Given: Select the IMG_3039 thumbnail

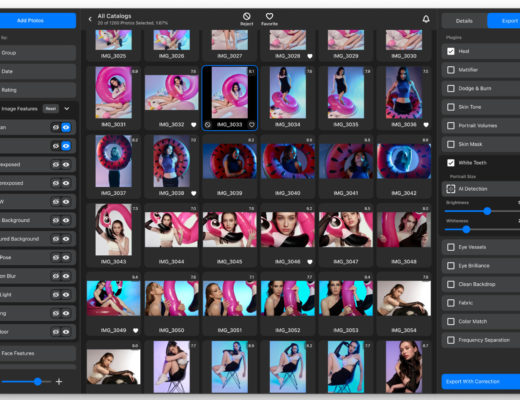Looking at the screenshot, I should tap(230, 161).
